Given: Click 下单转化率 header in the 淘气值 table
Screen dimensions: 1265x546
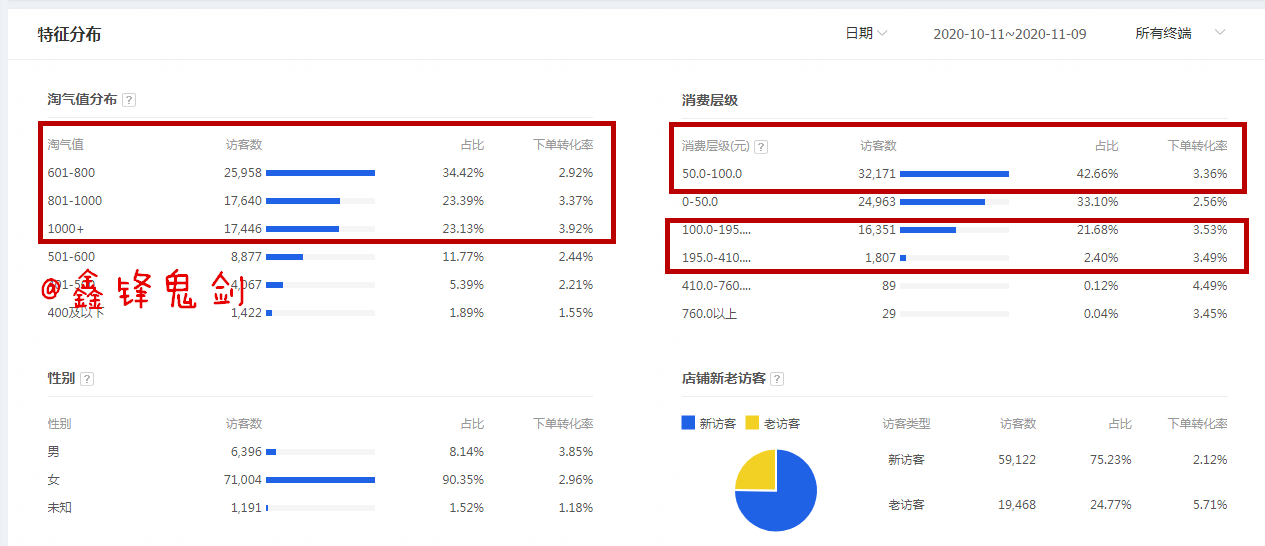Looking at the screenshot, I should click(x=562, y=145).
